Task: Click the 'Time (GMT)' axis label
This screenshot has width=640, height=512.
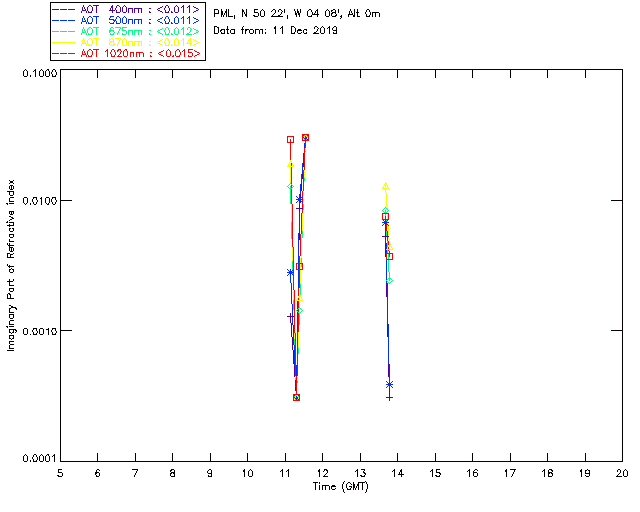Action: pyautogui.click(x=341, y=487)
